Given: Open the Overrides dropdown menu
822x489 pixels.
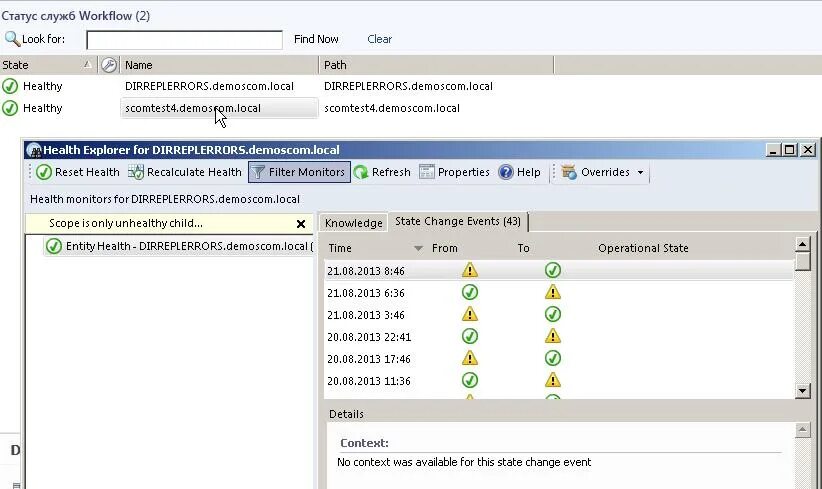Looking at the screenshot, I should point(603,172).
